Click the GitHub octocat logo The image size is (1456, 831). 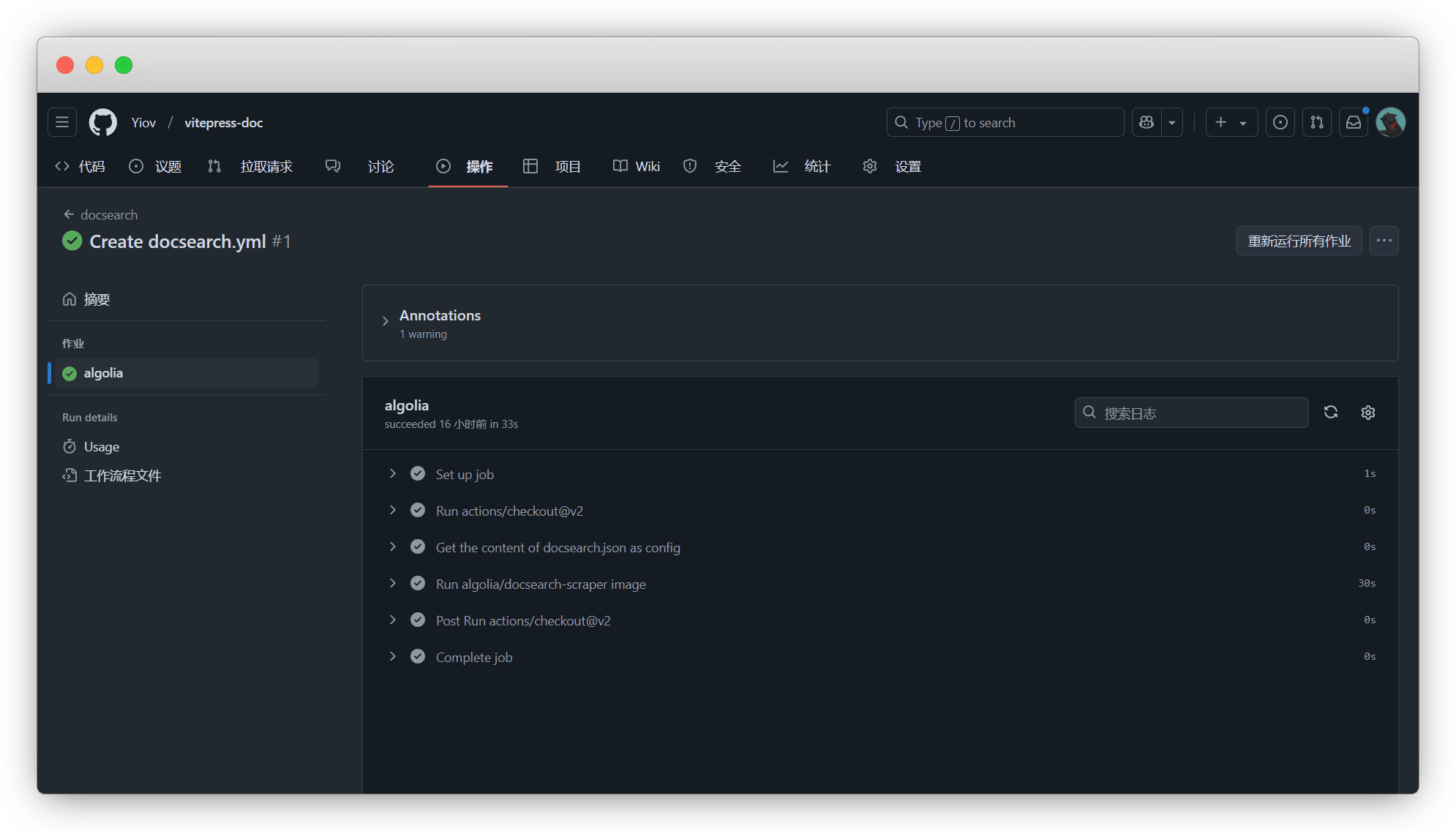tap(103, 122)
